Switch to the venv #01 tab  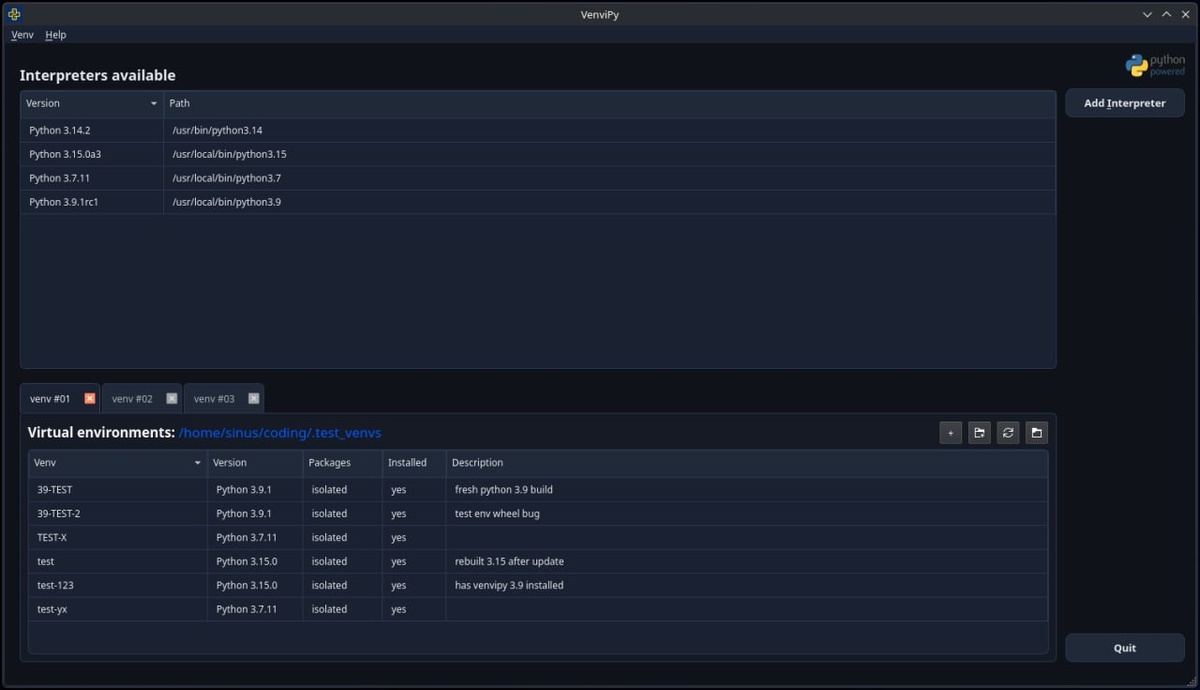[50, 399]
